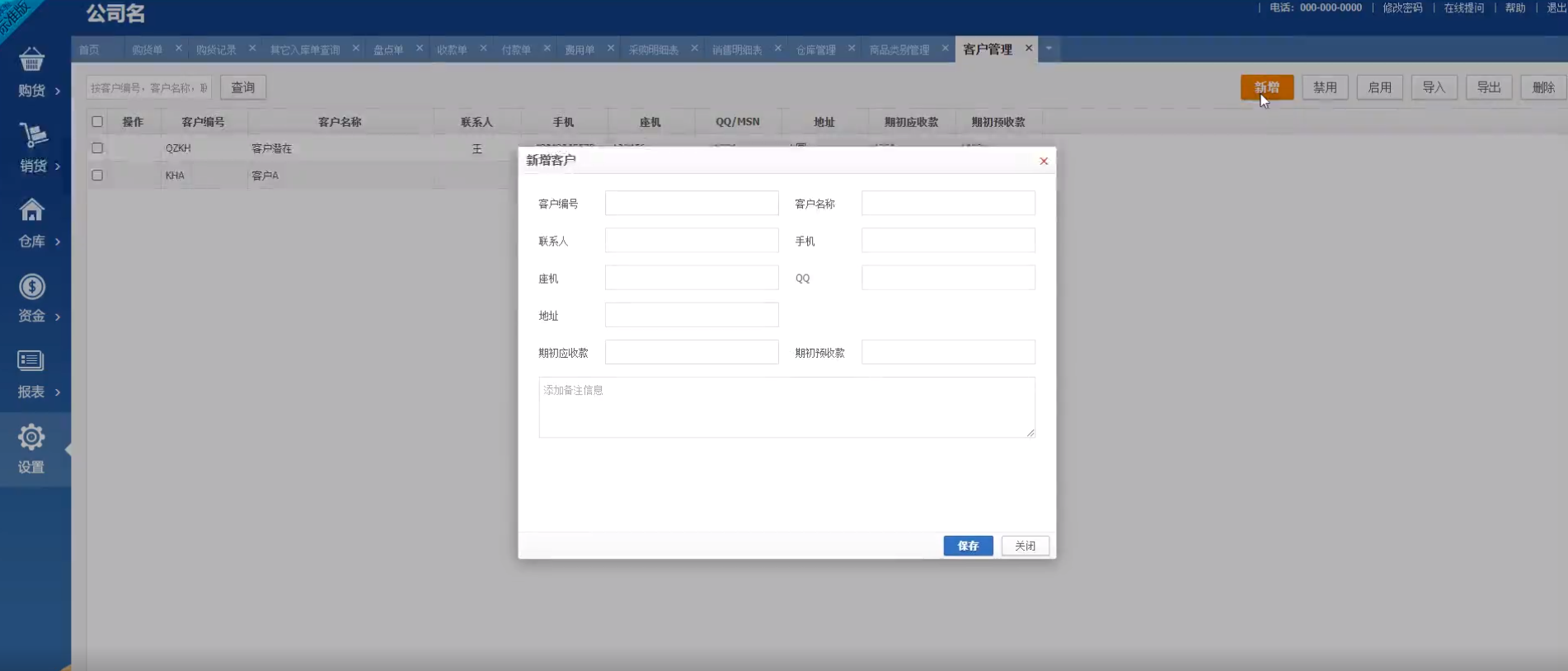The width and height of the screenshot is (1568, 671).
Task: Close the 客户管理 tab using its X
Action: tap(1029, 49)
